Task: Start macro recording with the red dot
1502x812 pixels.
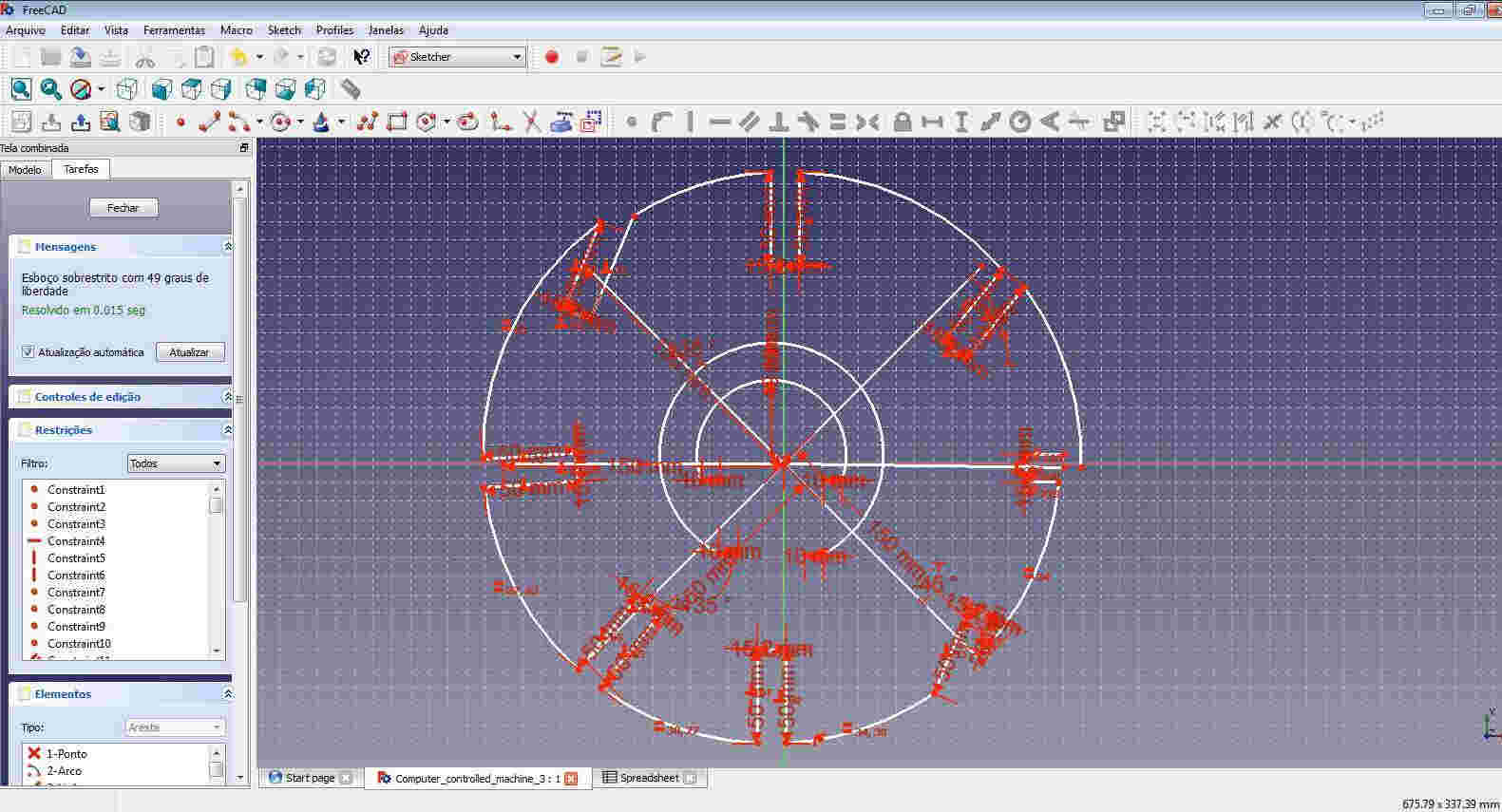Action: tap(552, 57)
